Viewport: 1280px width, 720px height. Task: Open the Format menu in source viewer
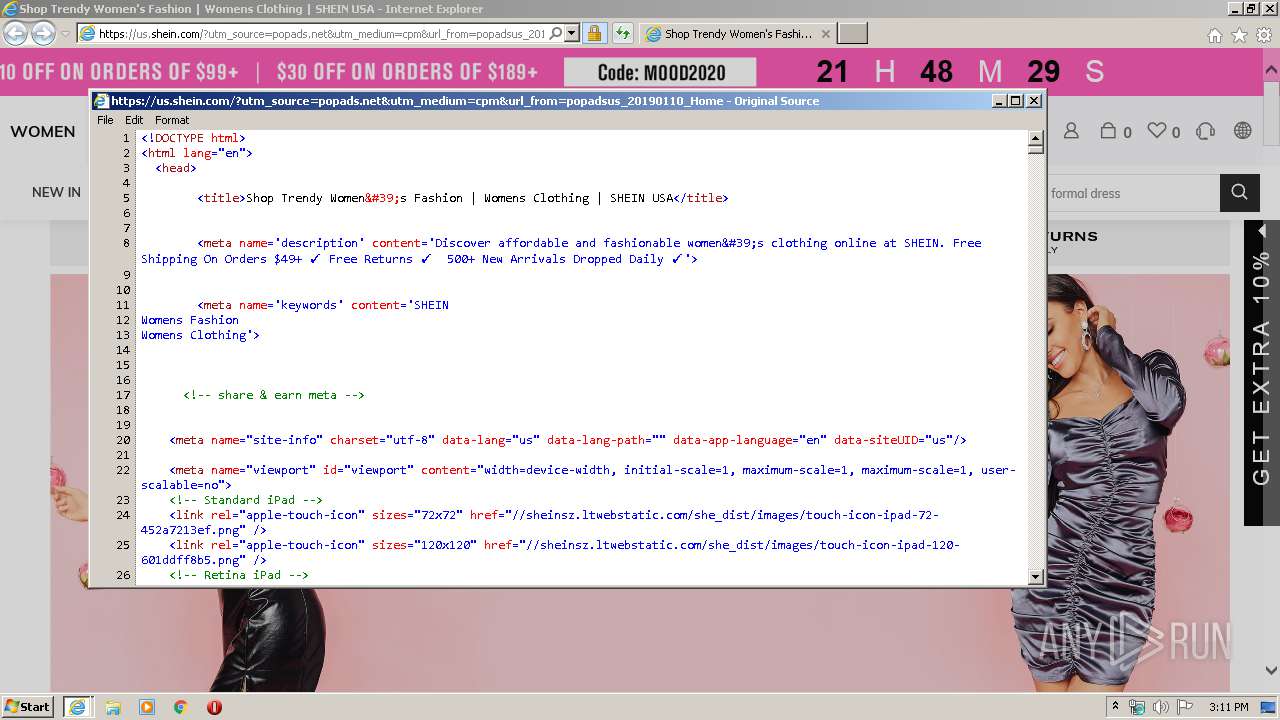click(x=172, y=120)
